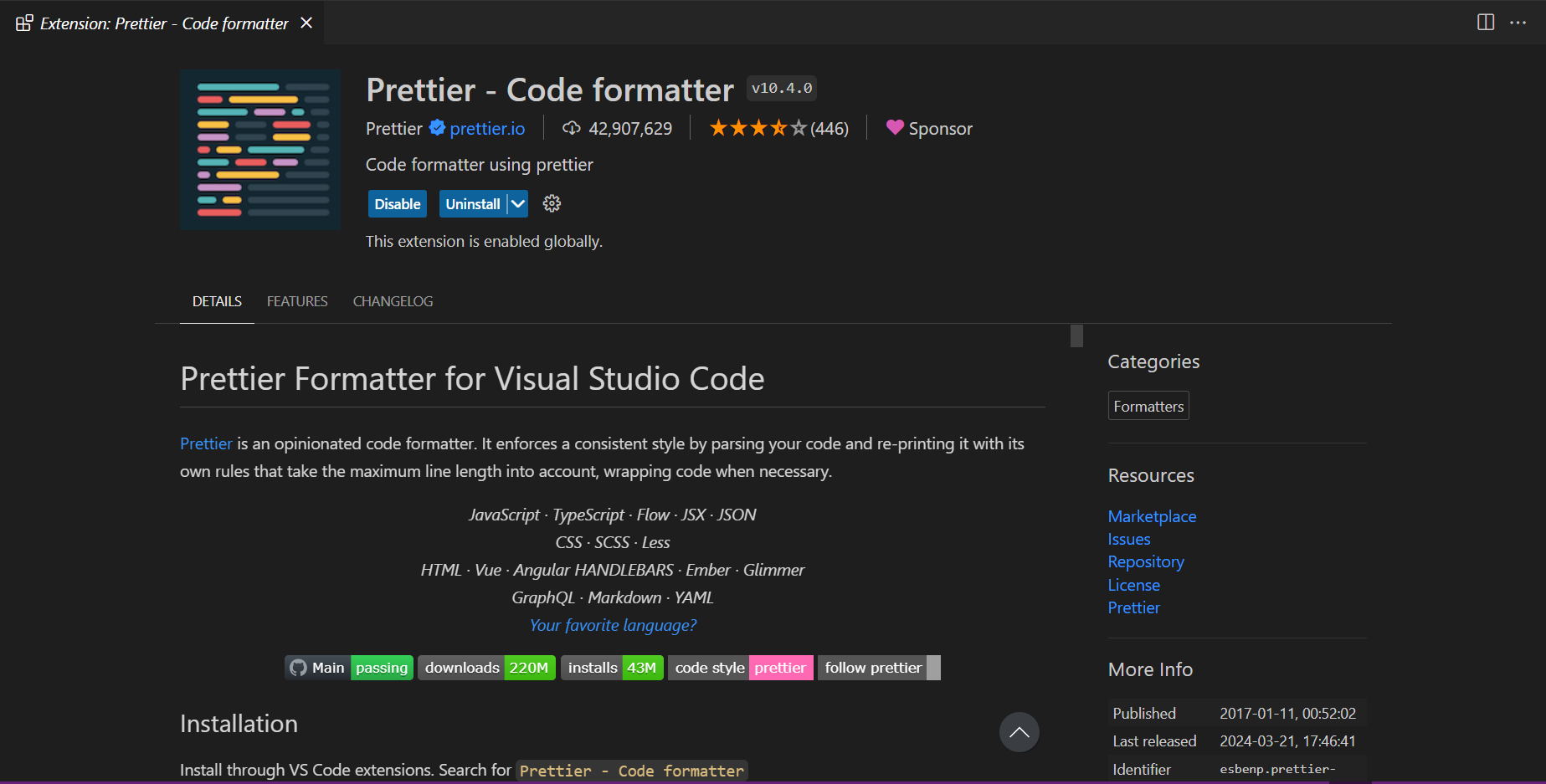This screenshot has height=784, width=1546.
Task: Click the scroll-to-top arrow button
Action: (x=1019, y=732)
